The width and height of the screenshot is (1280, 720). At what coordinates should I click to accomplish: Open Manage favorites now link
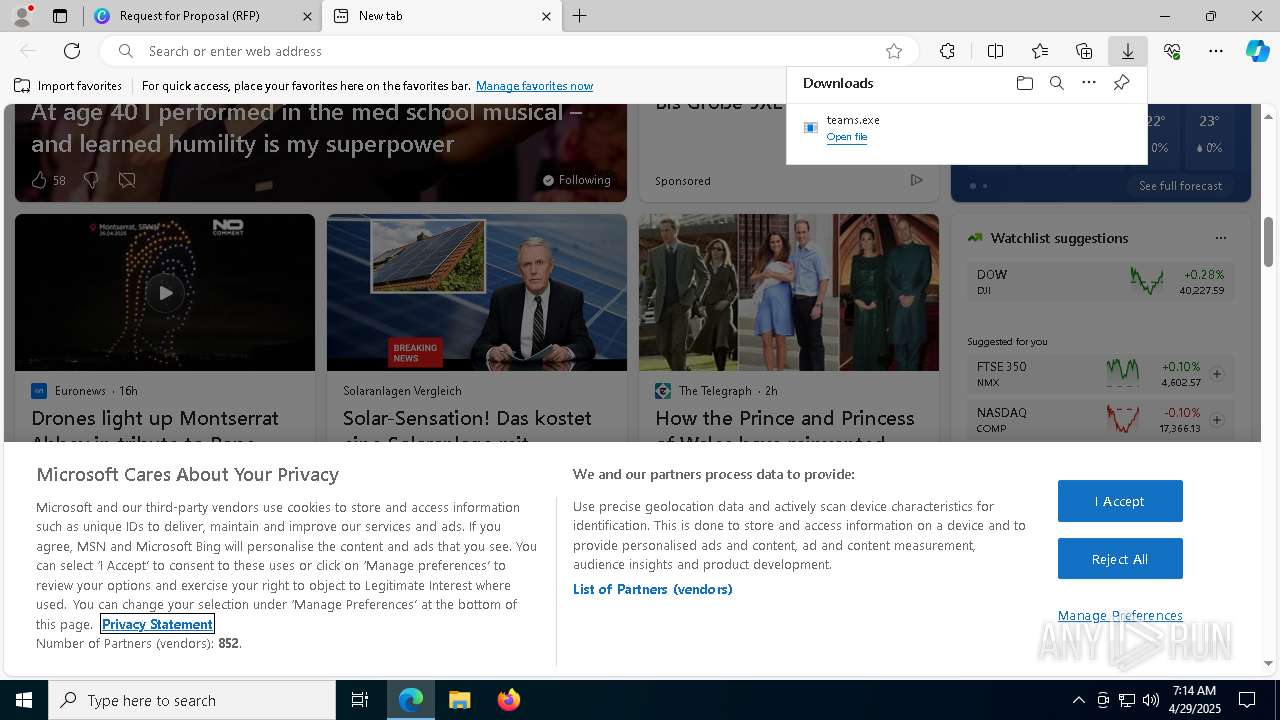pos(534,86)
